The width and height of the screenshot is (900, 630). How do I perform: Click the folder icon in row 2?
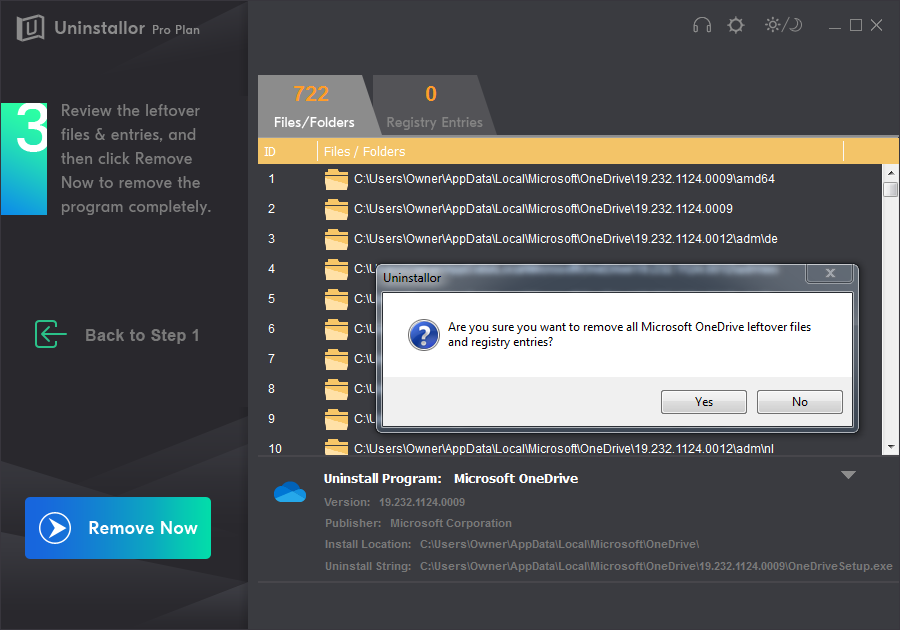[x=336, y=209]
